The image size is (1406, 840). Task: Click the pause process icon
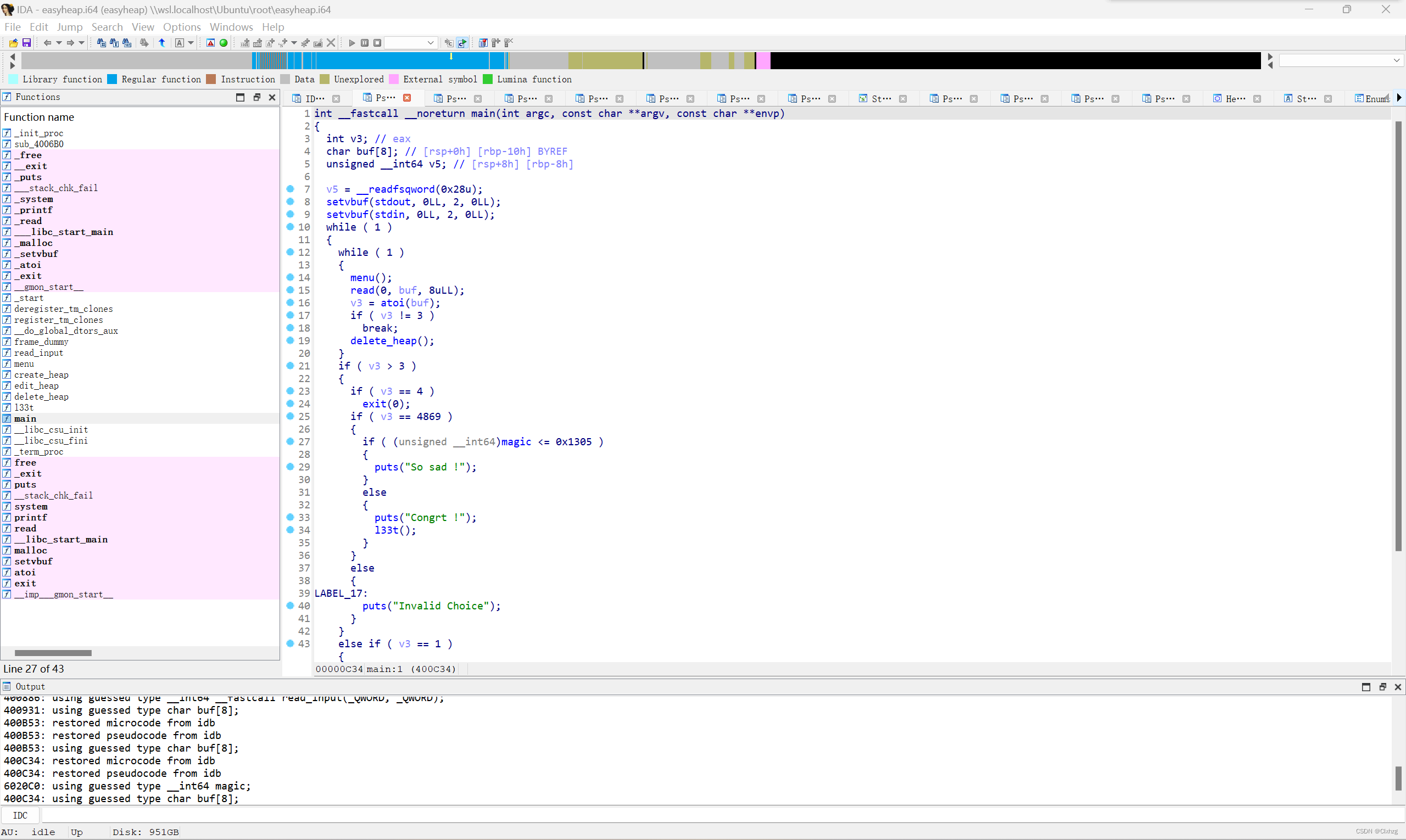(365, 43)
